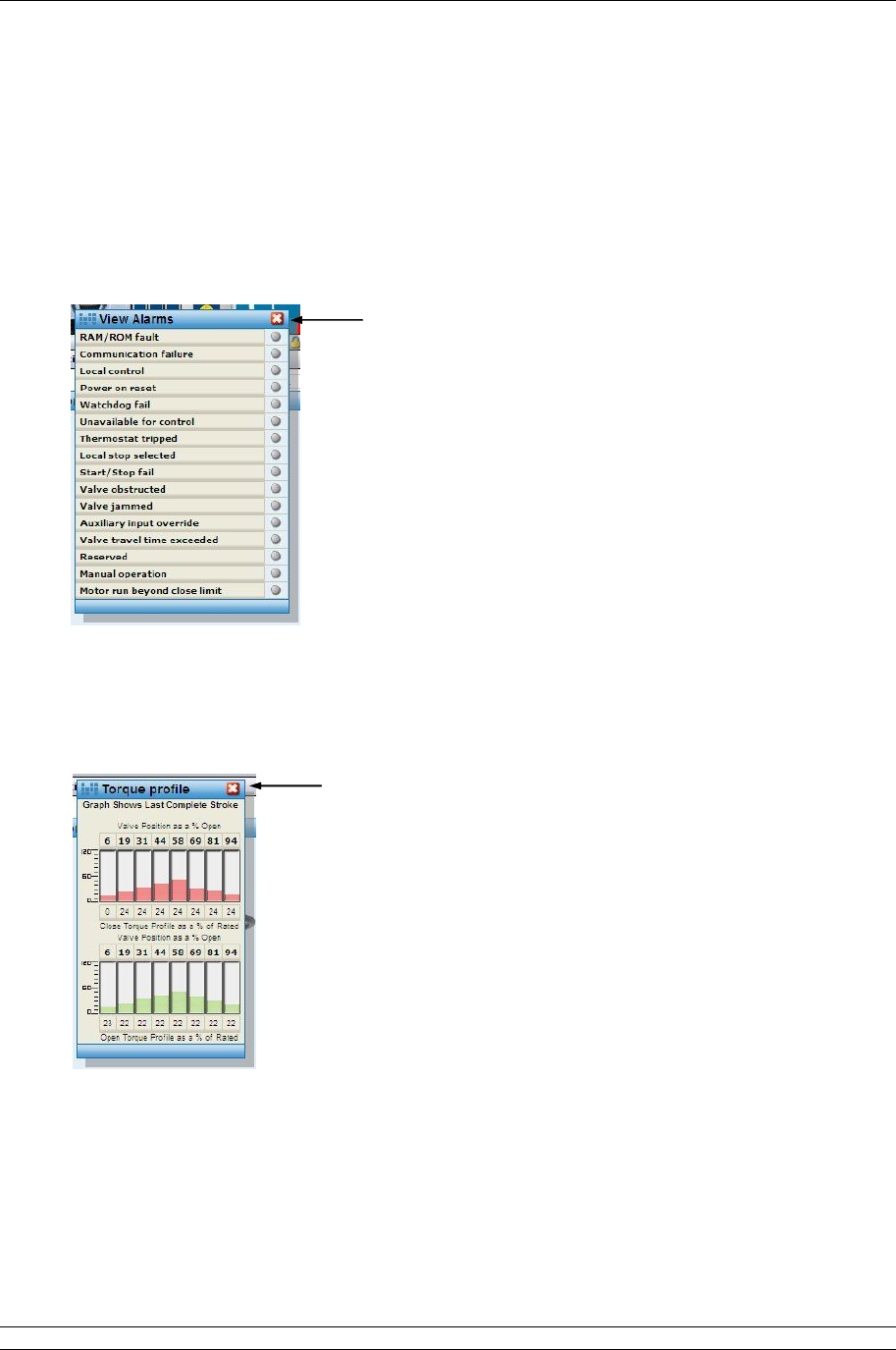Click 'Open Torque Profile as a % of Rated' caption
Screen dimensions: 896x1350
tap(169, 1037)
